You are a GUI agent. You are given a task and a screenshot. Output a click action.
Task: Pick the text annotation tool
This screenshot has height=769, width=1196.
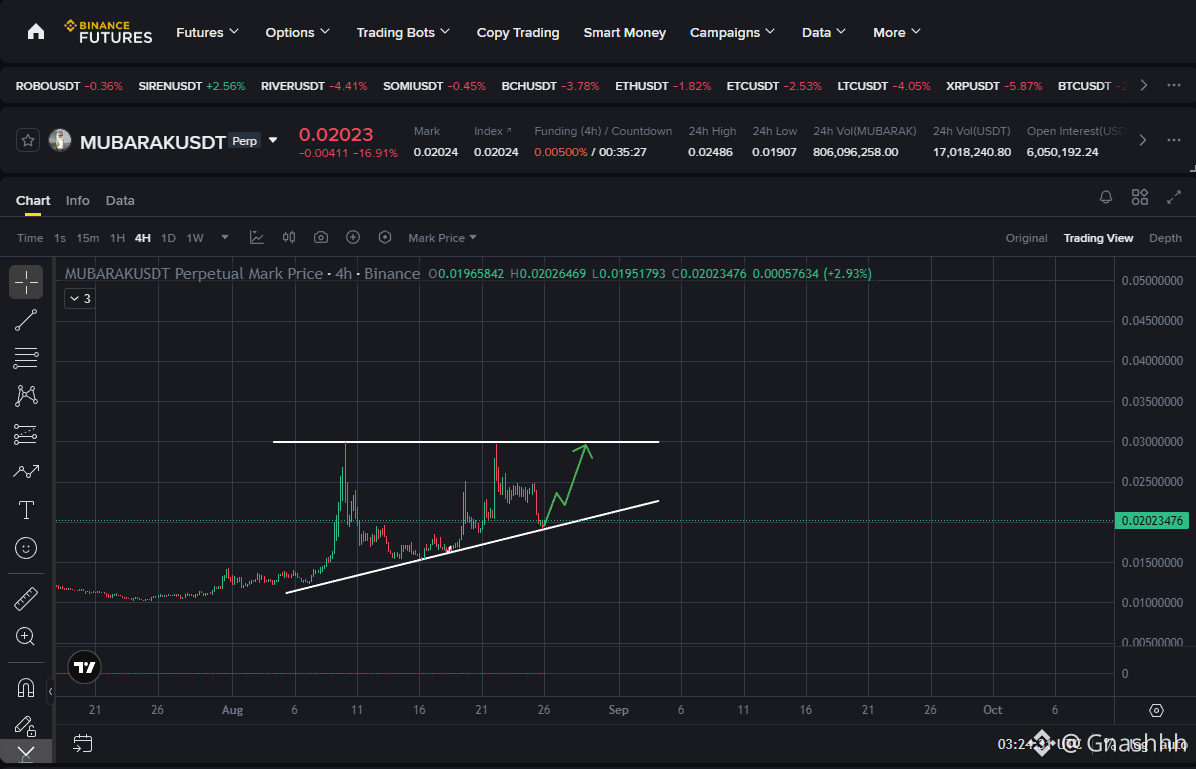click(26, 510)
